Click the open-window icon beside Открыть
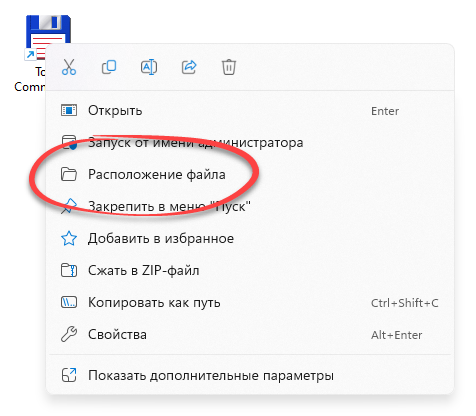The image size is (476, 416). click(x=69, y=110)
